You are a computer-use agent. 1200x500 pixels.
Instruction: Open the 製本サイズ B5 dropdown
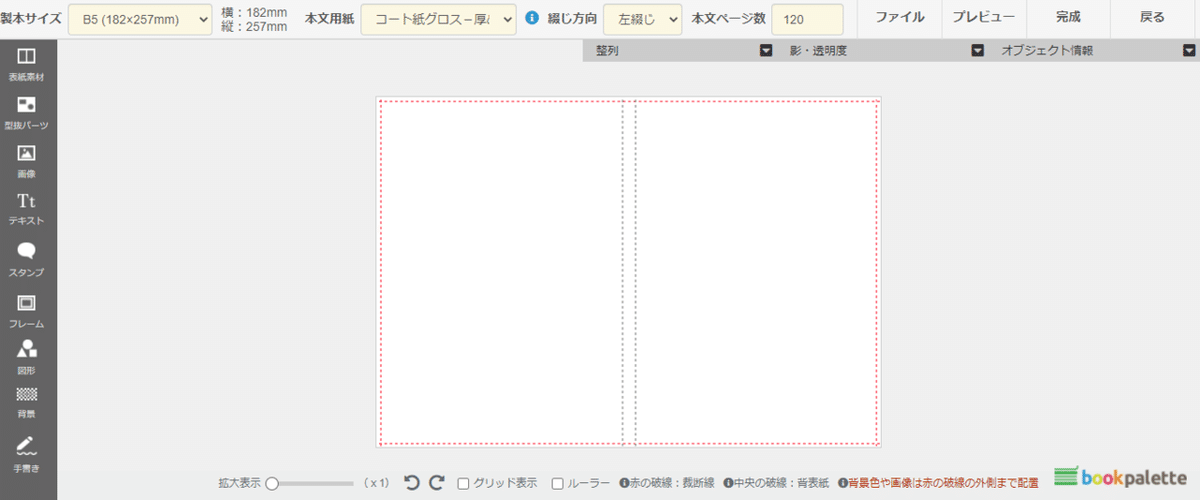[x=140, y=19]
